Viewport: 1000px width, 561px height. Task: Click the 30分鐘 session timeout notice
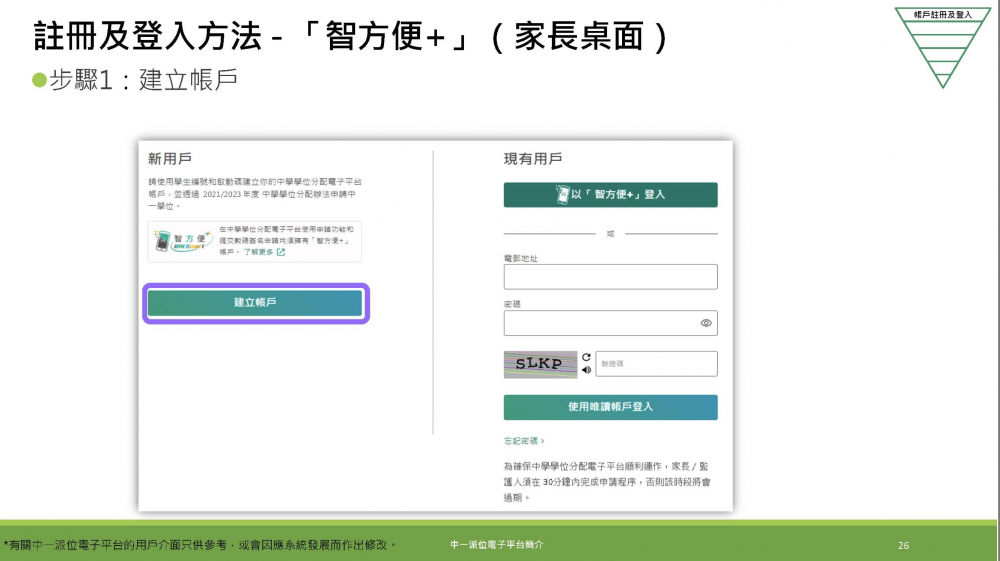(607, 482)
